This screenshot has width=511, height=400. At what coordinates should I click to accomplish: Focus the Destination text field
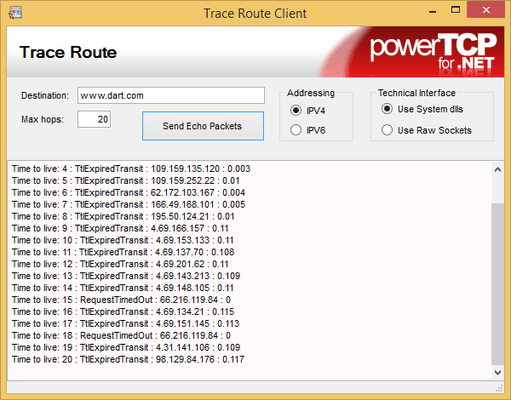pos(171,96)
